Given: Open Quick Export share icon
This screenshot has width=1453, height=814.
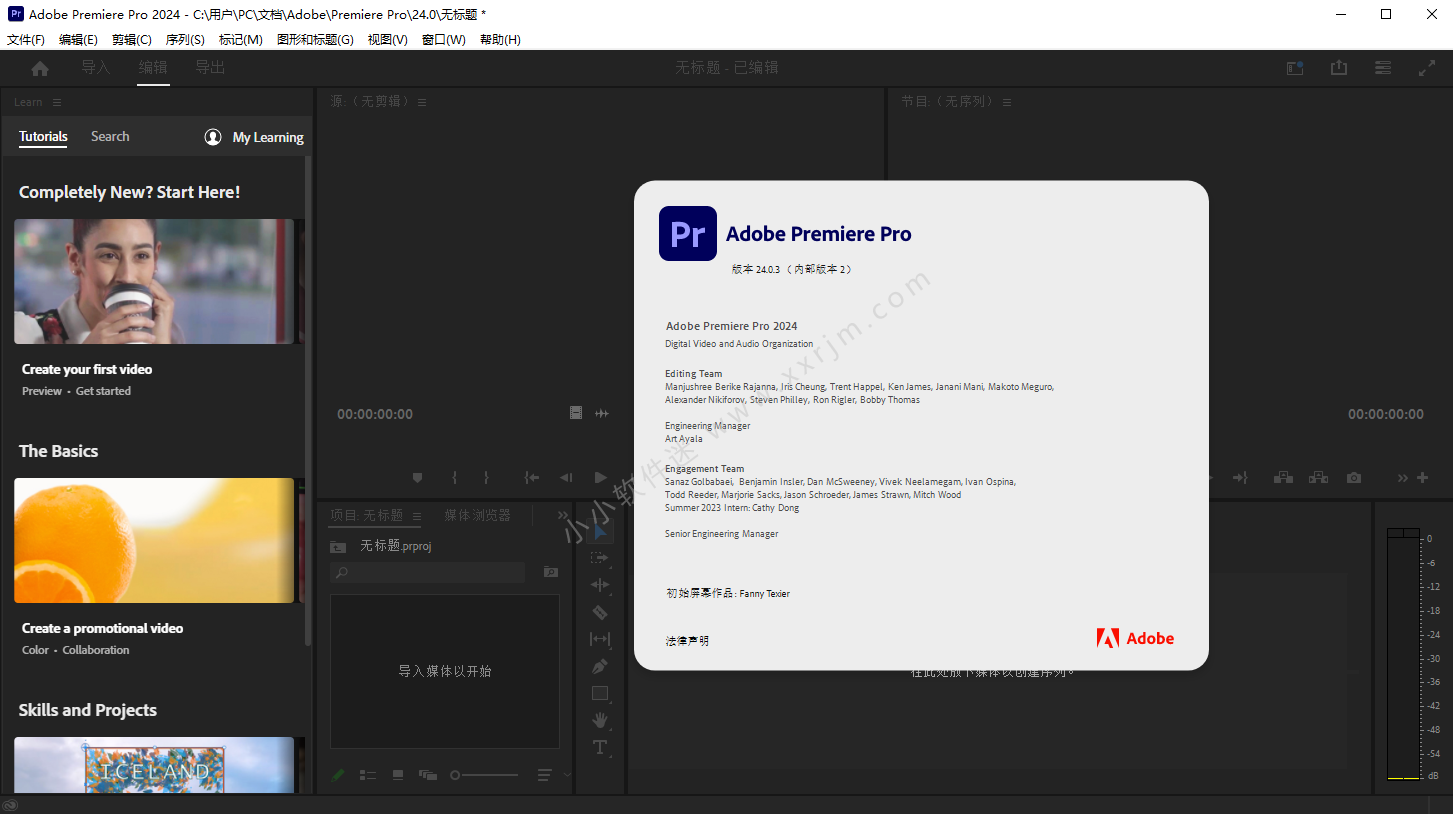Looking at the screenshot, I should pos(1339,68).
